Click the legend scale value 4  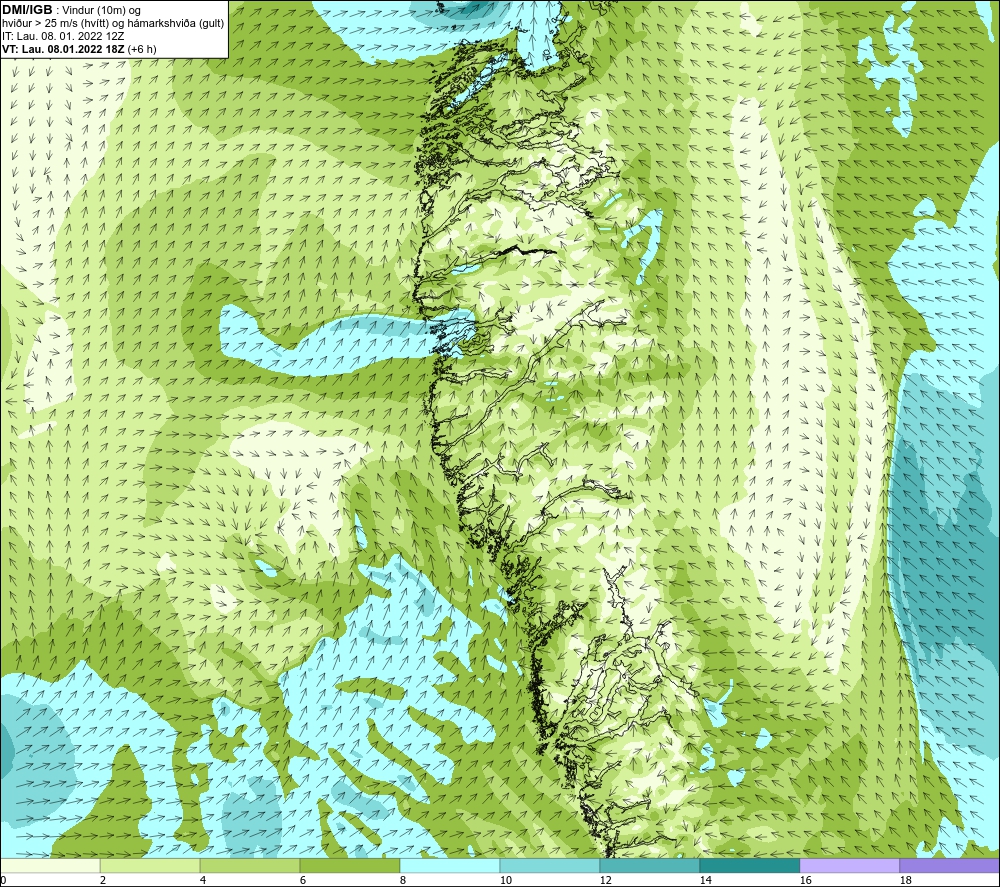pyautogui.click(x=203, y=881)
